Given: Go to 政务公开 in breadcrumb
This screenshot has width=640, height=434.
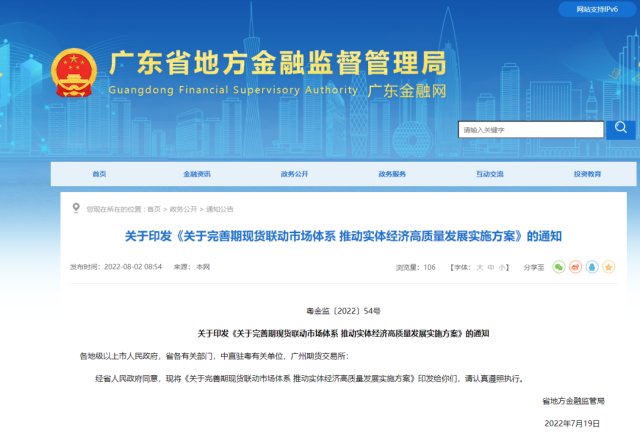Looking at the screenshot, I should pos(183,209).
